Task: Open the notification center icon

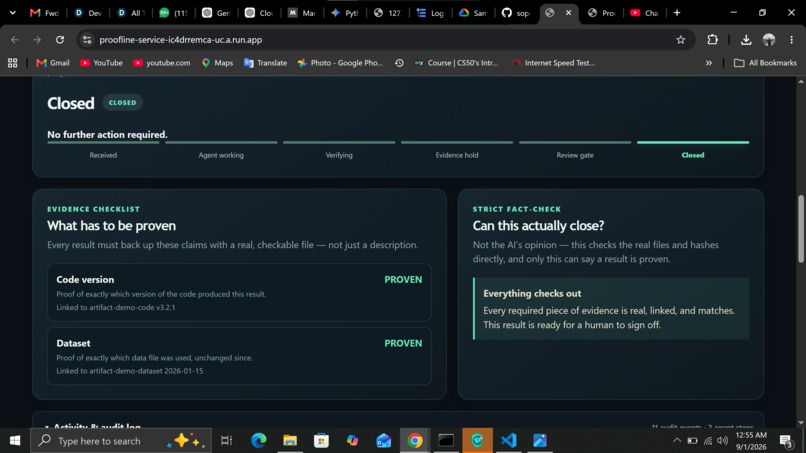Action: (786, 441)
